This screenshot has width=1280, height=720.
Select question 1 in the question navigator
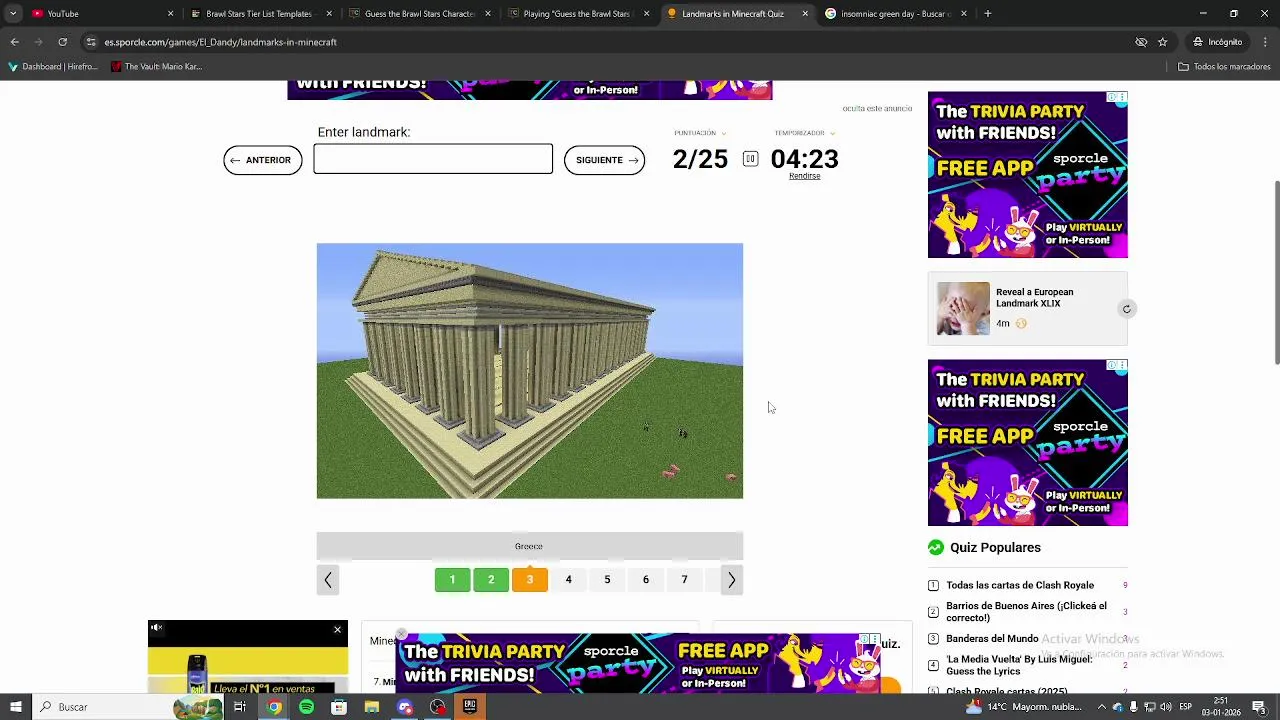pos(452,579)
